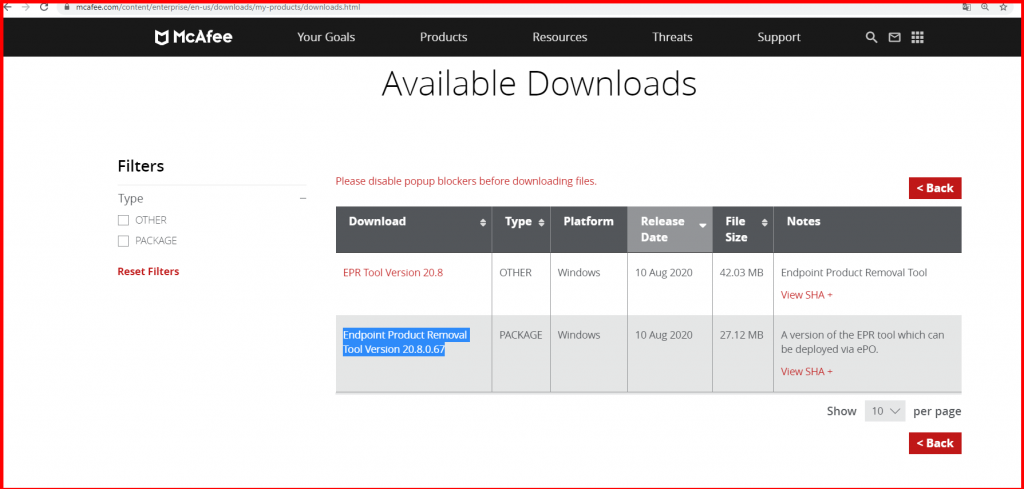Click the address bar lock icon

coord(67,7)
